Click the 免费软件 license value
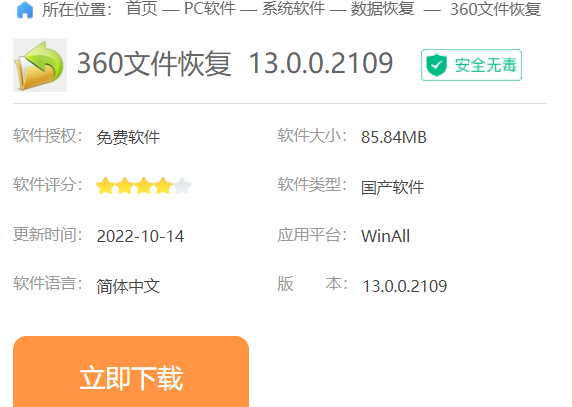Viewport: 572px width, 407px height. click(128, 137)
